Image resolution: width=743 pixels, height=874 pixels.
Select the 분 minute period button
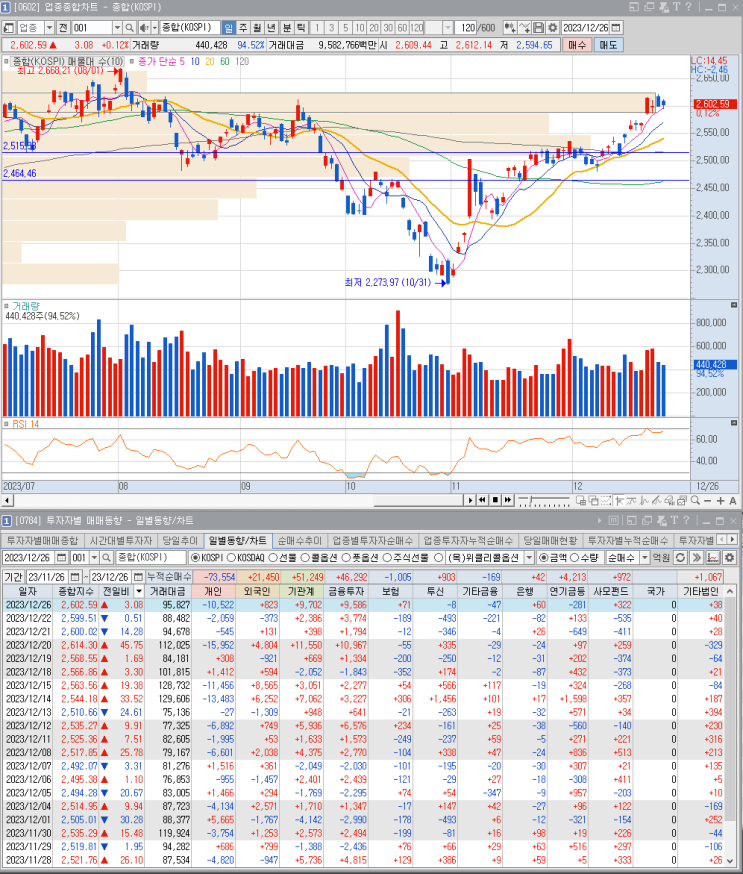pyautogui.click(x=286, y=27)
